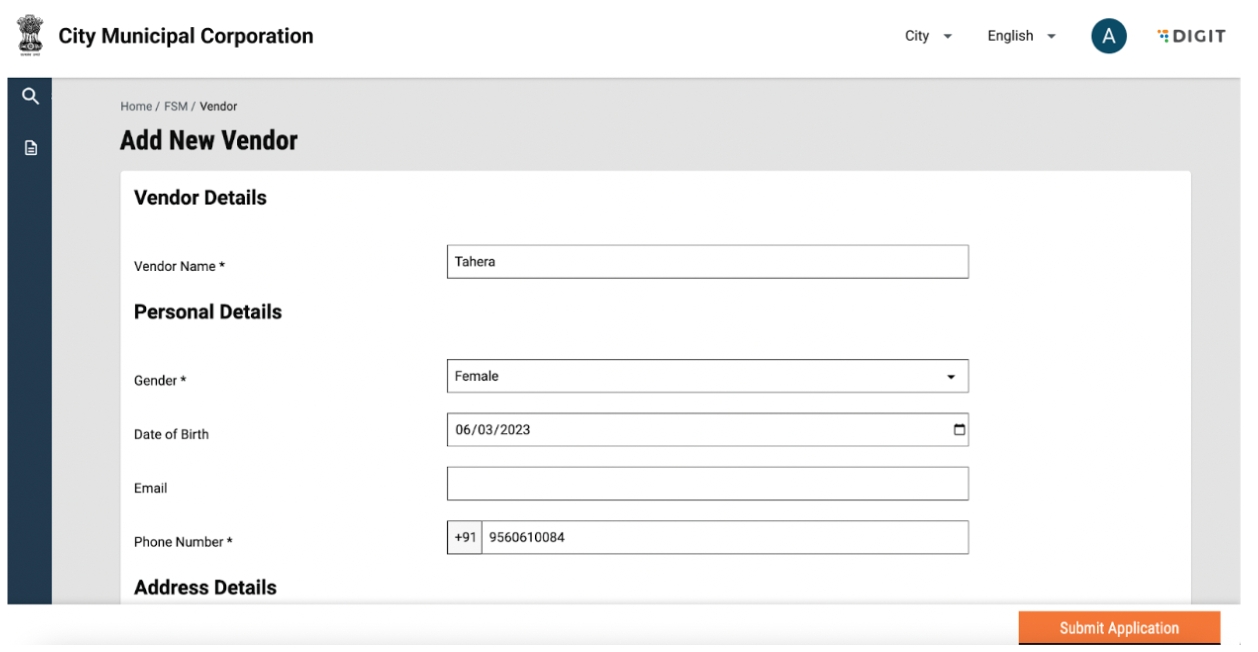This screenshot has height=652, width=1258.
Task: Click the +91 country code prefix
Action: [465, 537]
